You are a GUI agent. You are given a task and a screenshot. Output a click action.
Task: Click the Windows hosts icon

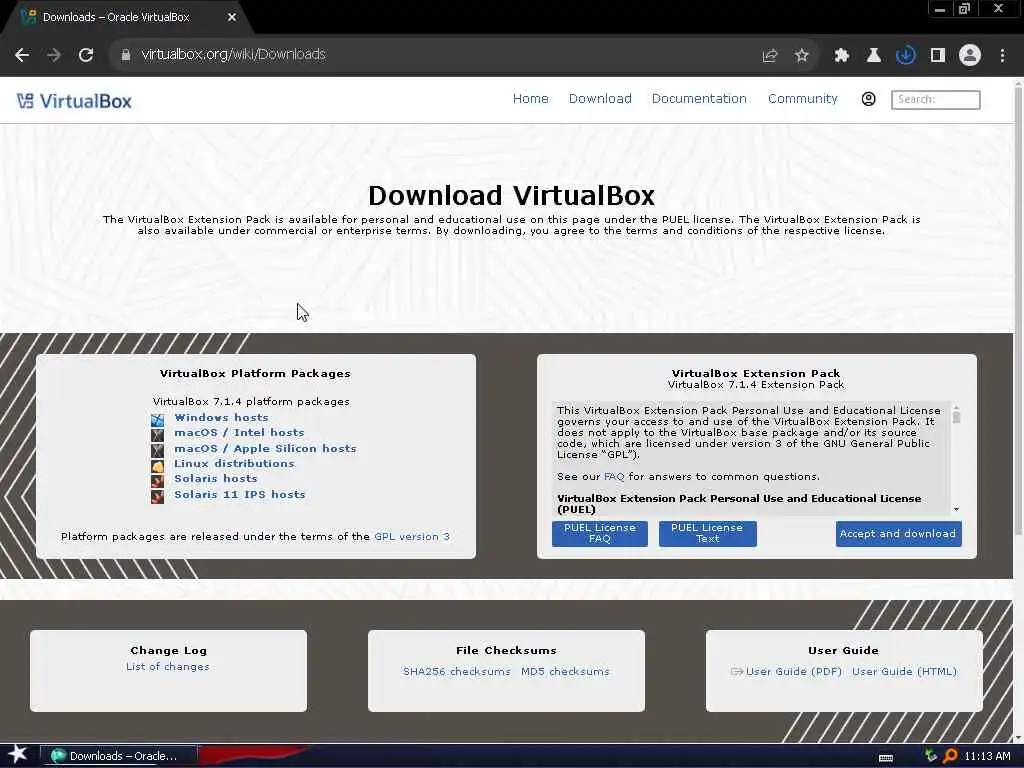pyautogui.click(x=157, y=419)
